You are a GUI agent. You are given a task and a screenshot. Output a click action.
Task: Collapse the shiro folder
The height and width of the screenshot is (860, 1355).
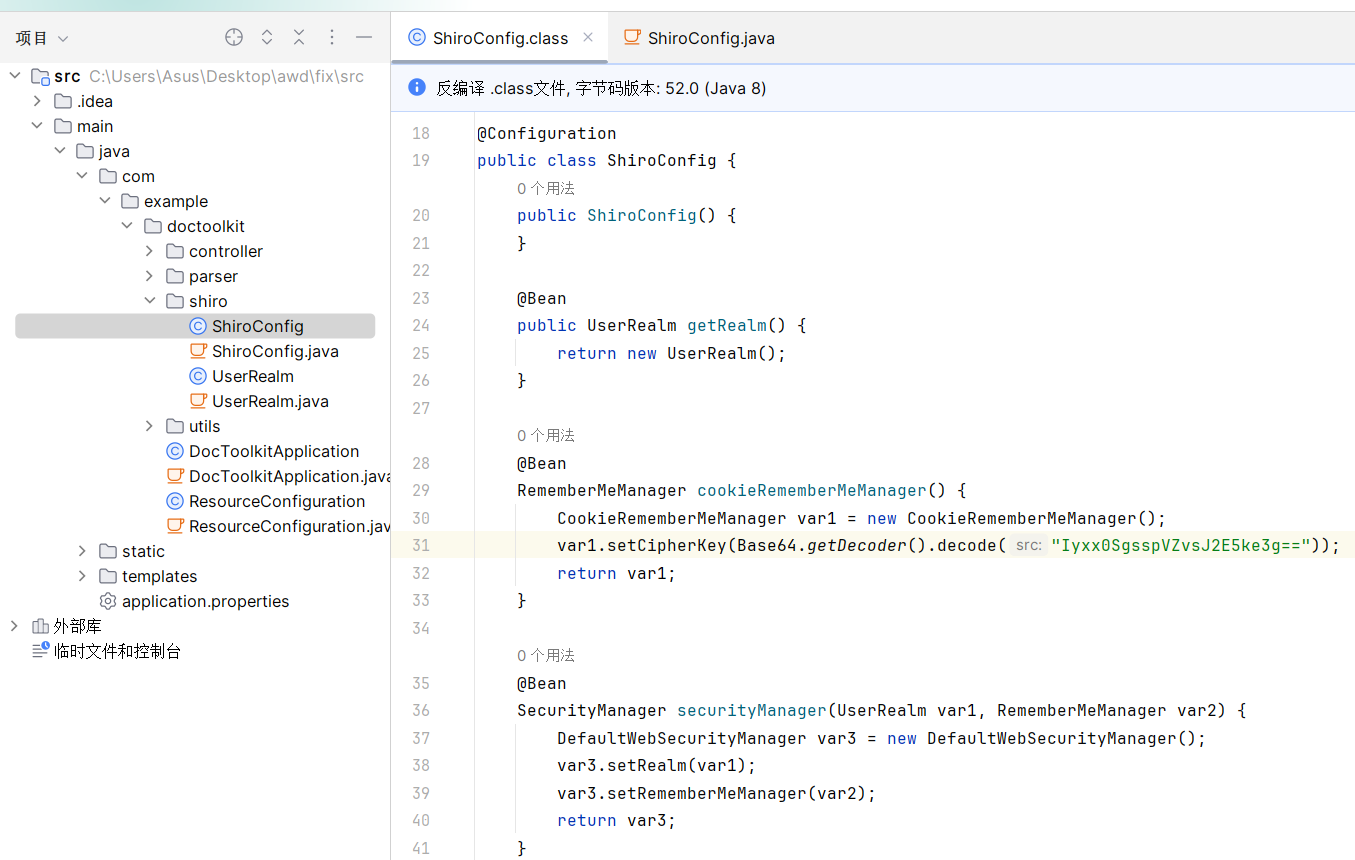point(149,301)
